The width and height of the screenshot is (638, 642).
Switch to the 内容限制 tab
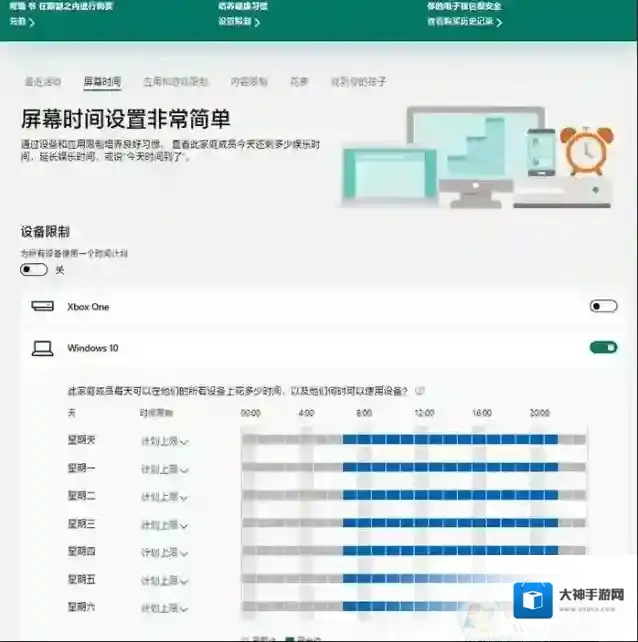coord(249,81)
